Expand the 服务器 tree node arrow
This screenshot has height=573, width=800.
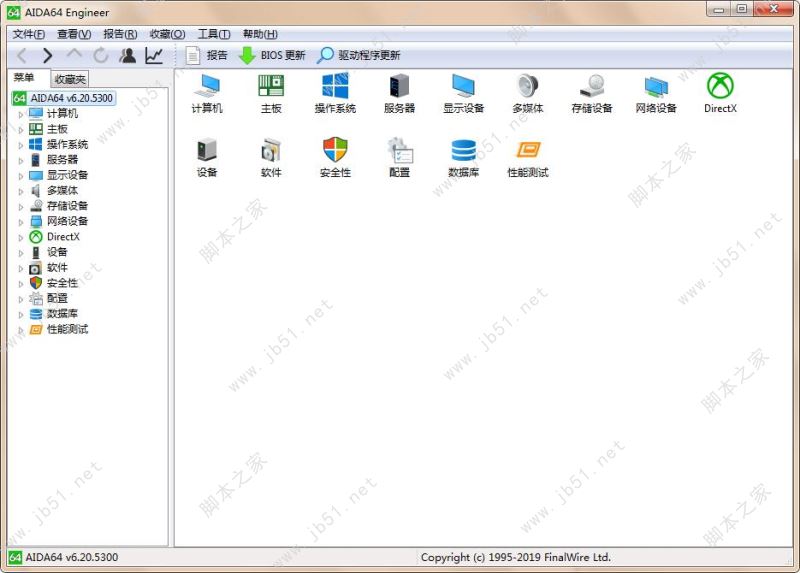20,160
